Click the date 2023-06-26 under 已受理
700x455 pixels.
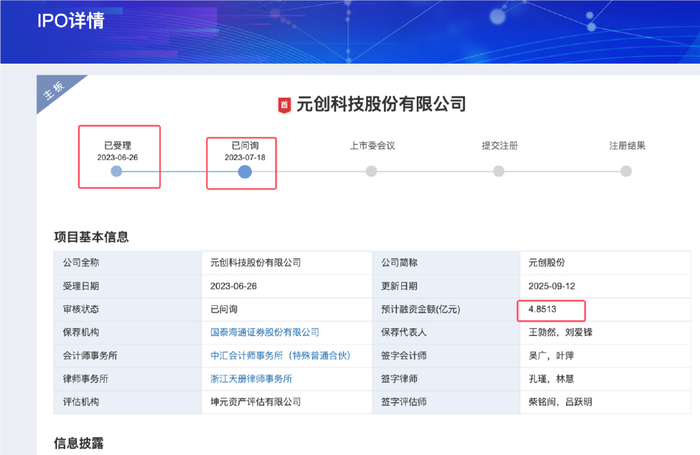117,158
